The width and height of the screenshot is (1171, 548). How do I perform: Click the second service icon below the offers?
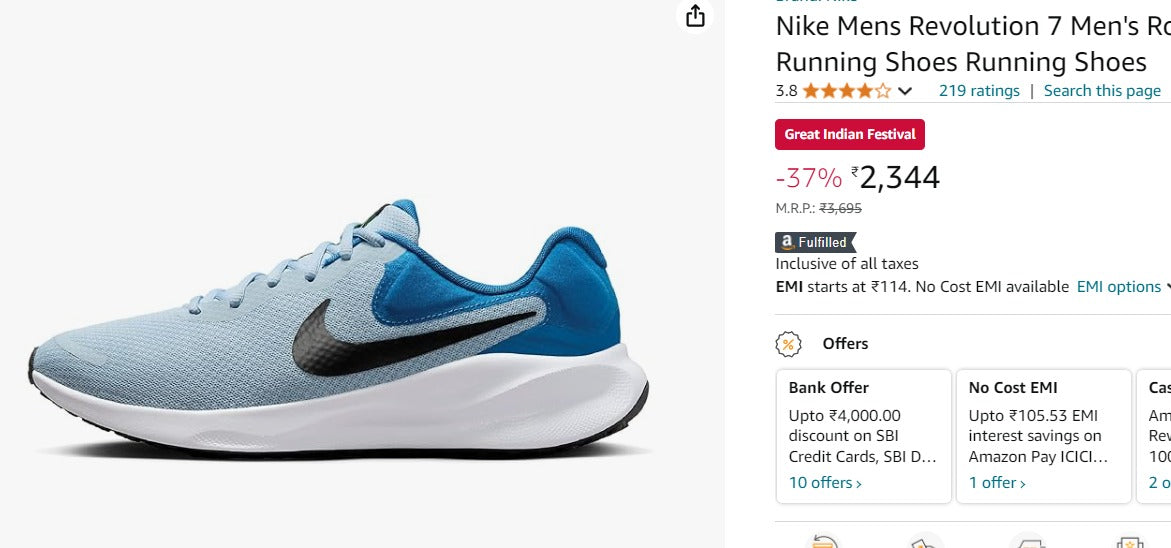pos(926,541)
